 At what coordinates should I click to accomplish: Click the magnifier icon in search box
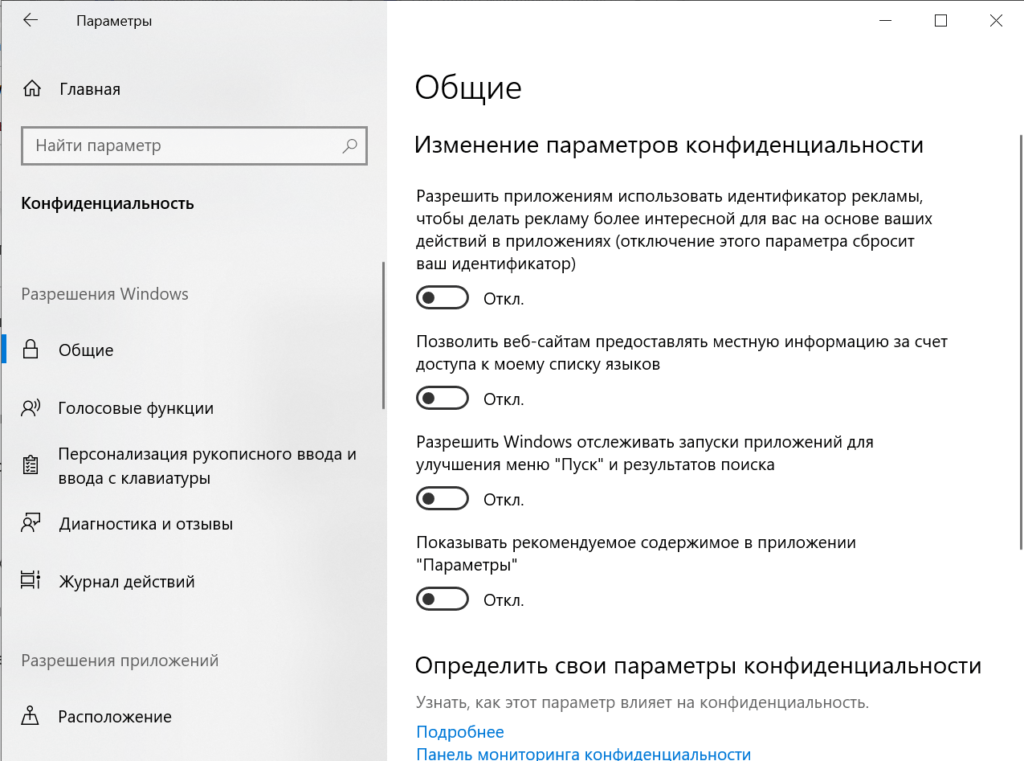point(350,146)
